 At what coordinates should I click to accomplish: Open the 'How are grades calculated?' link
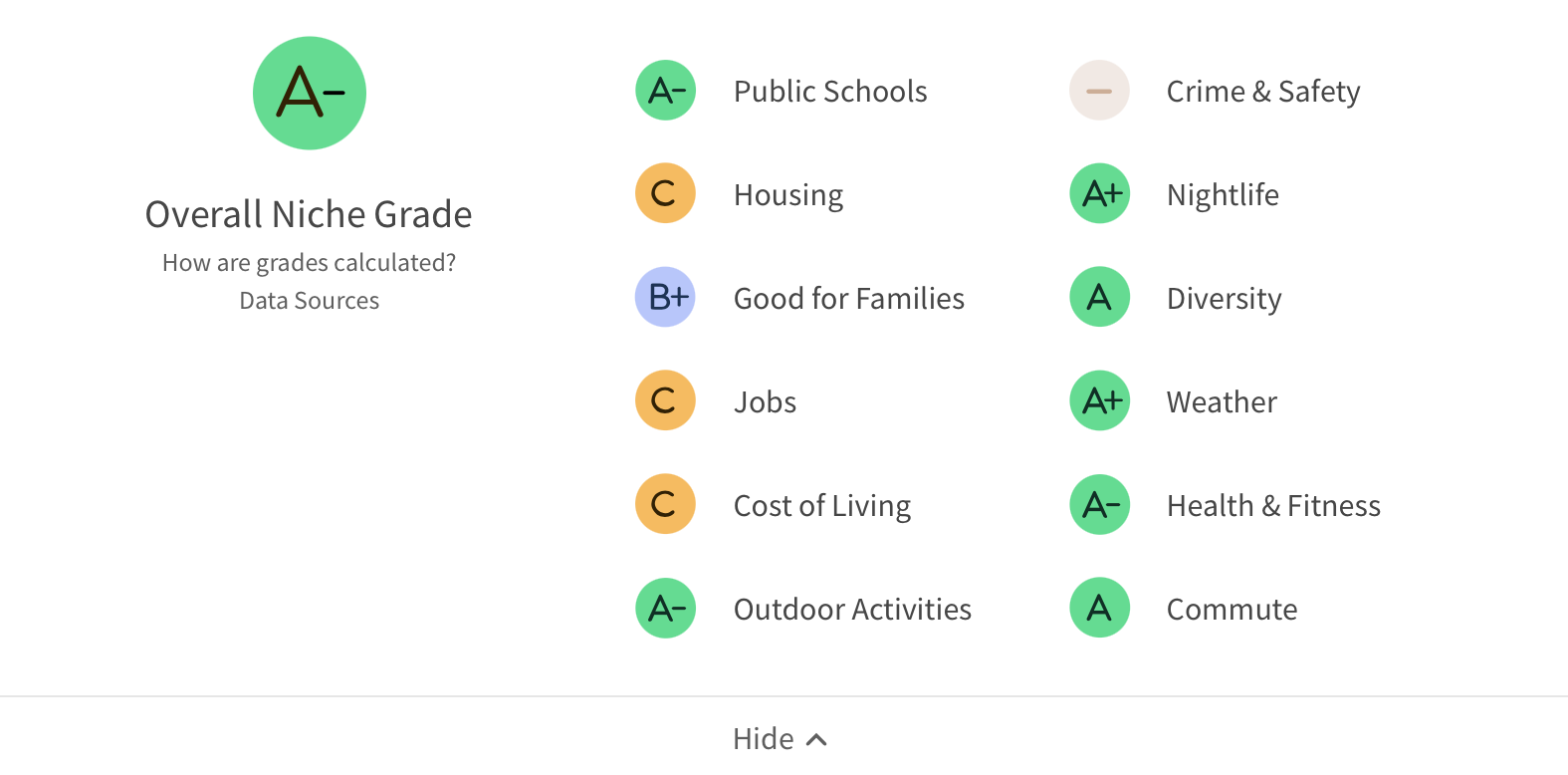tap(309, 263)
